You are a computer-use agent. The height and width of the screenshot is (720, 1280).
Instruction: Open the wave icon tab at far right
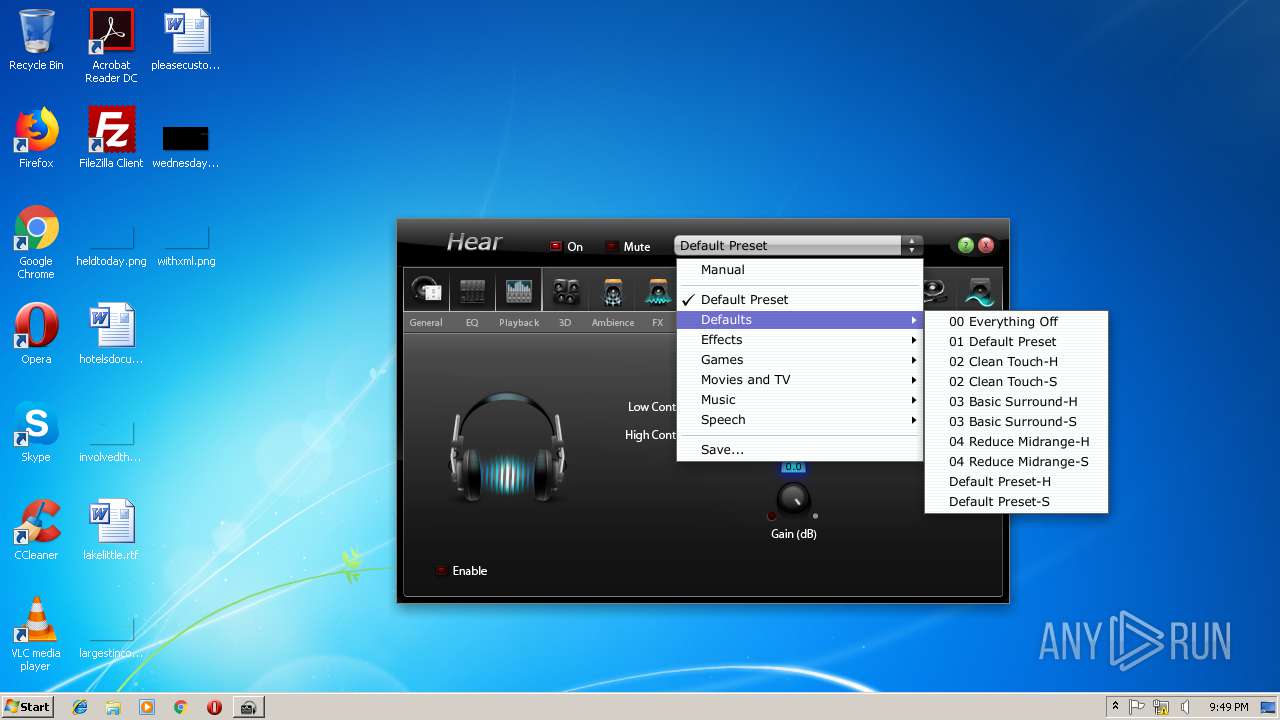coord(980,291)
